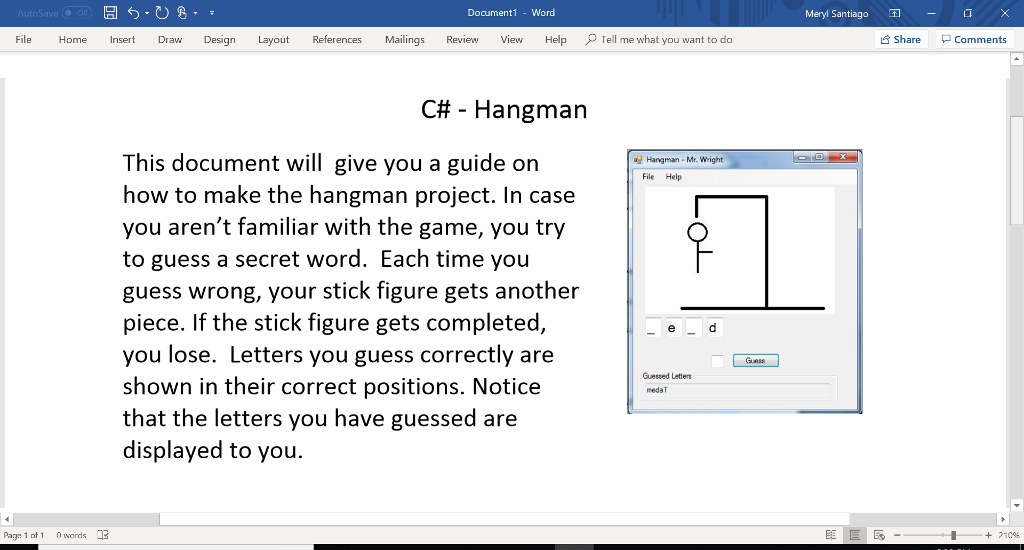Click the Meryl Santiago account name

point(837,13)
